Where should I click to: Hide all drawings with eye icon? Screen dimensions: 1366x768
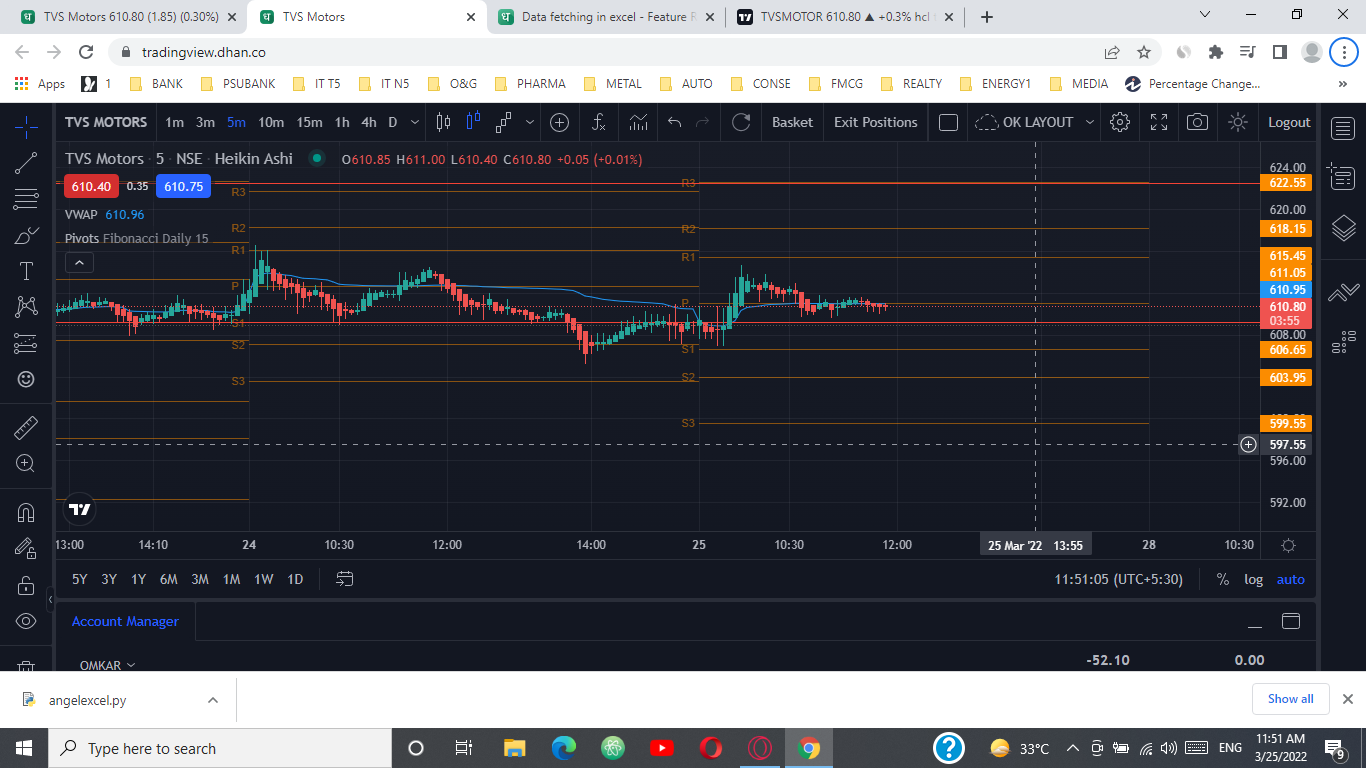point(26,621)
